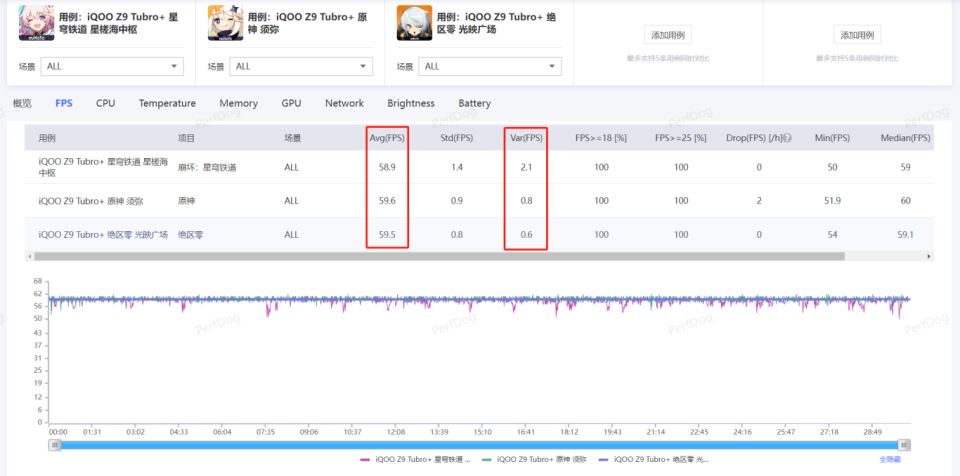Viewport: 960px width, 476px height.
Task: Click the variance value 2.1
Action: pos(526,167)
